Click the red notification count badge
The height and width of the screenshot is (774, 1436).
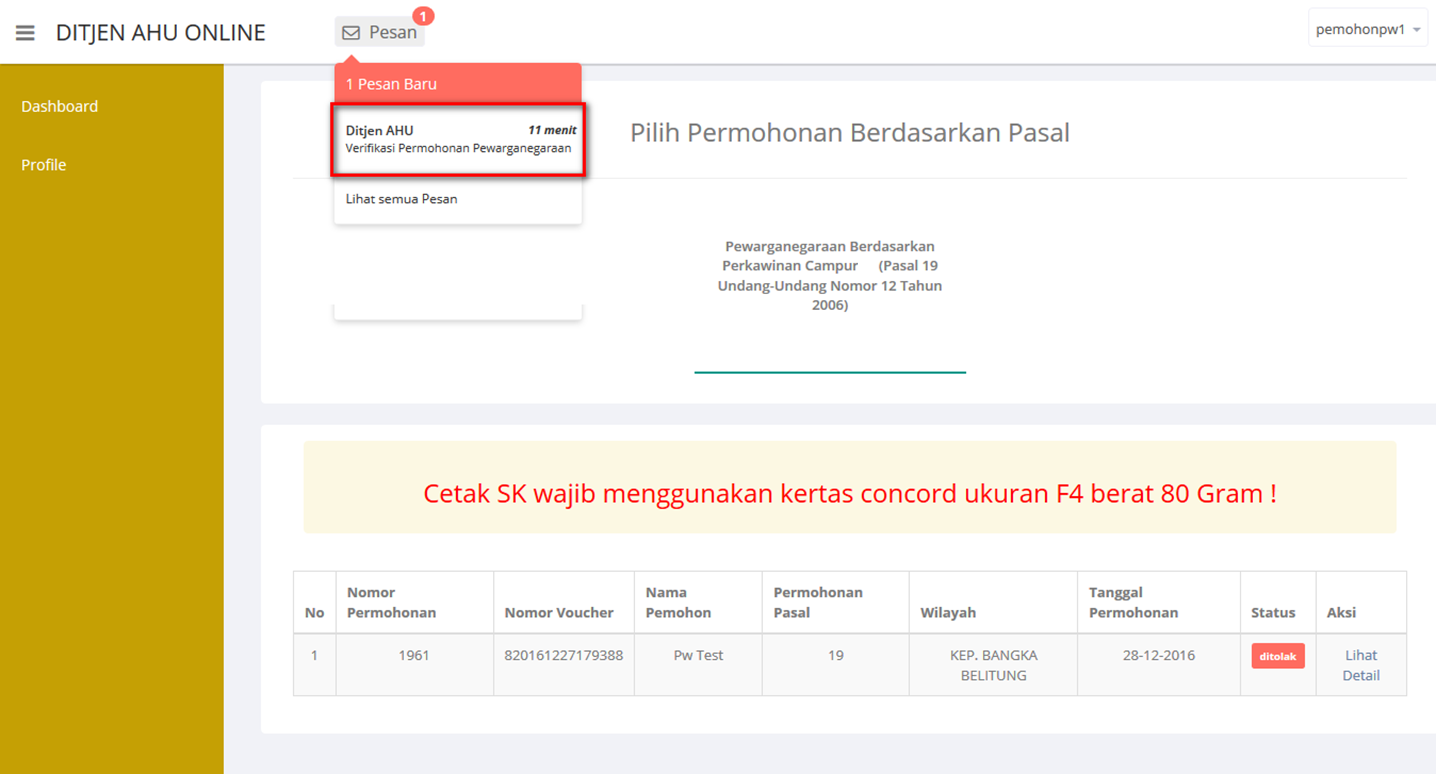coord(423,16)
